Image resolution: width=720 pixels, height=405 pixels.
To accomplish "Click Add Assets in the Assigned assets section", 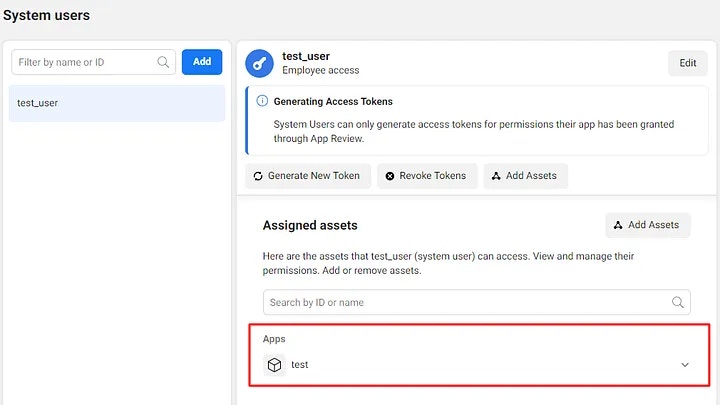I will coord(648,225).
